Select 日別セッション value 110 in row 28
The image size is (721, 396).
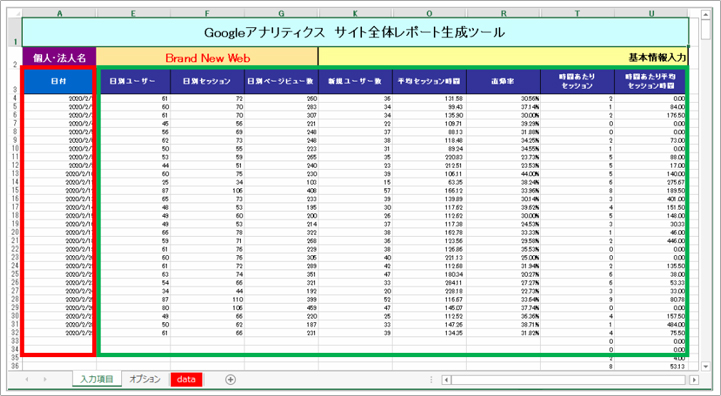click(x=207, y=299)
